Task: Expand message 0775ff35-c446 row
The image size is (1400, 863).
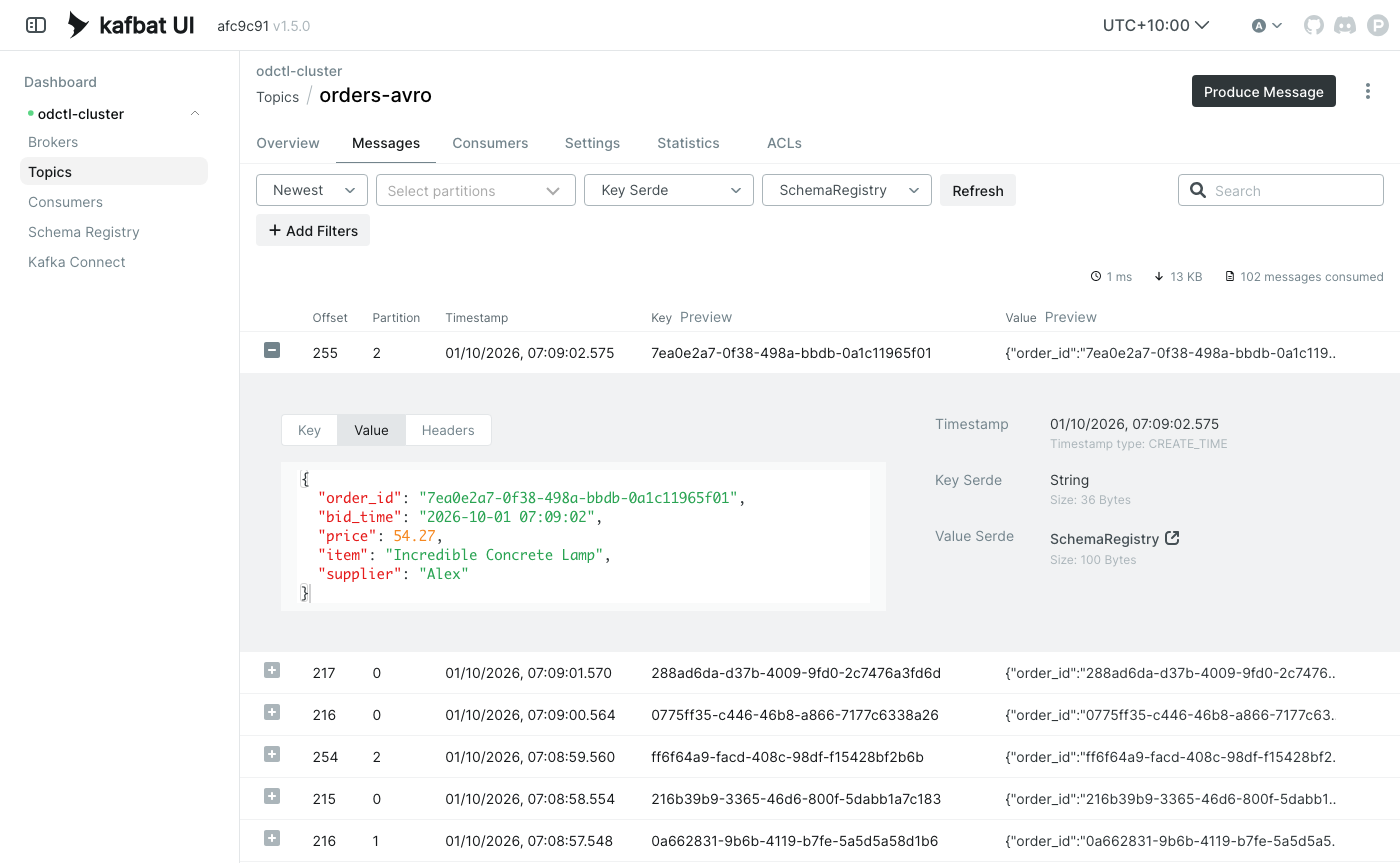Action: (272, 712)
